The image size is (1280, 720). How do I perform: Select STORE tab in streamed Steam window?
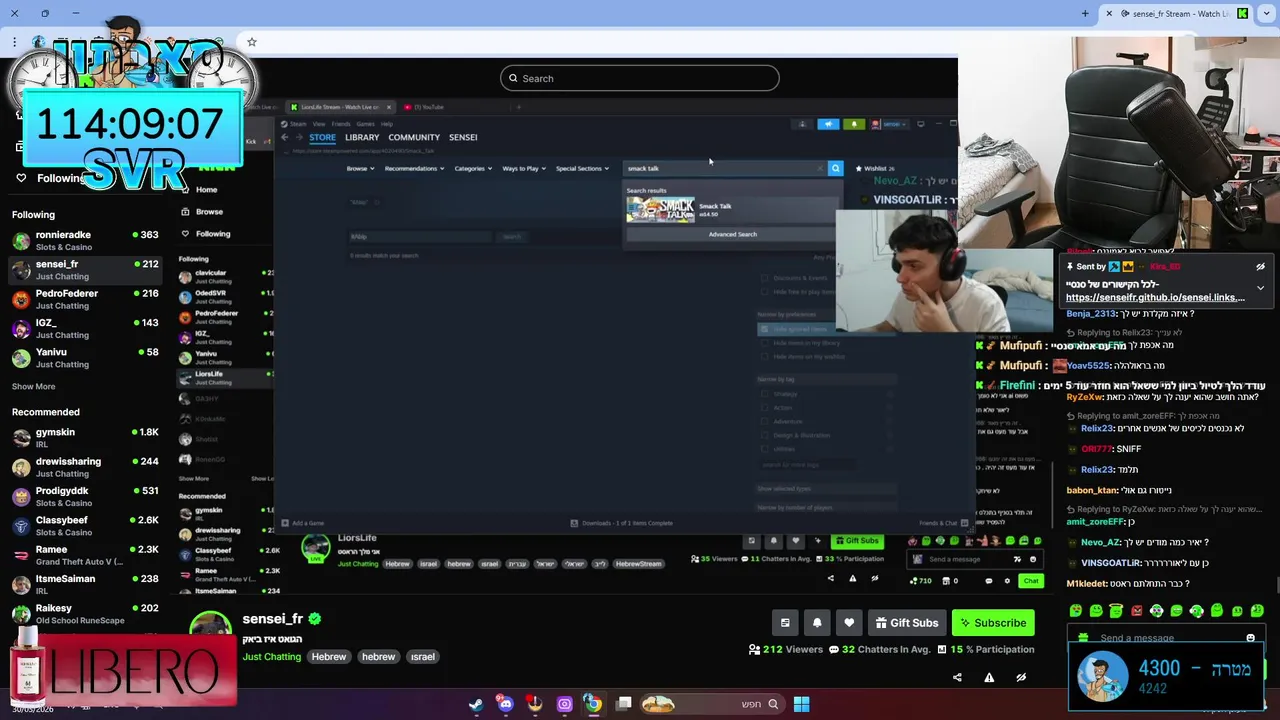[x=322, y=137]
